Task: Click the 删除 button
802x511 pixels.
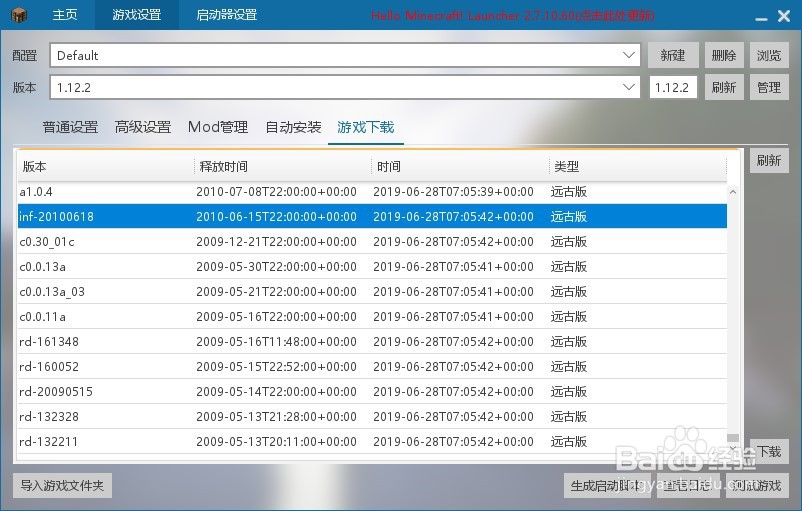Action: click(x=724, y=55)
